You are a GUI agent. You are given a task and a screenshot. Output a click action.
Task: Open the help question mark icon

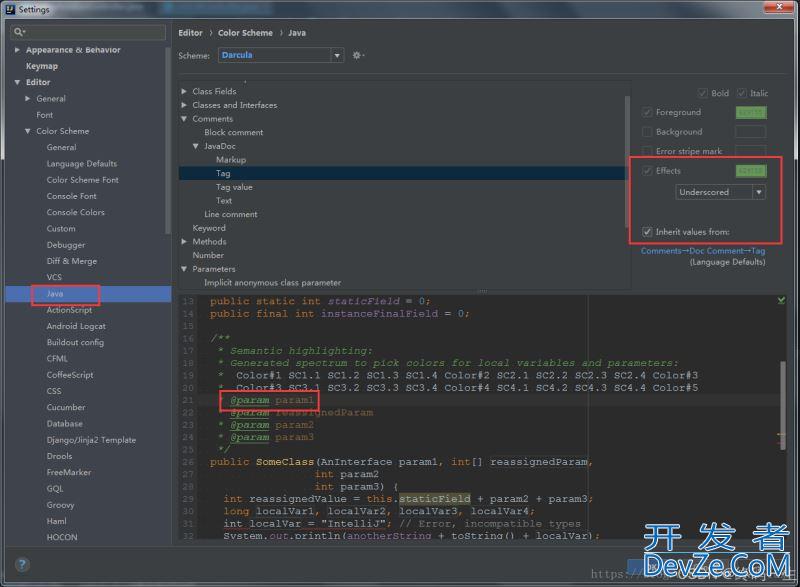point(22,565)
